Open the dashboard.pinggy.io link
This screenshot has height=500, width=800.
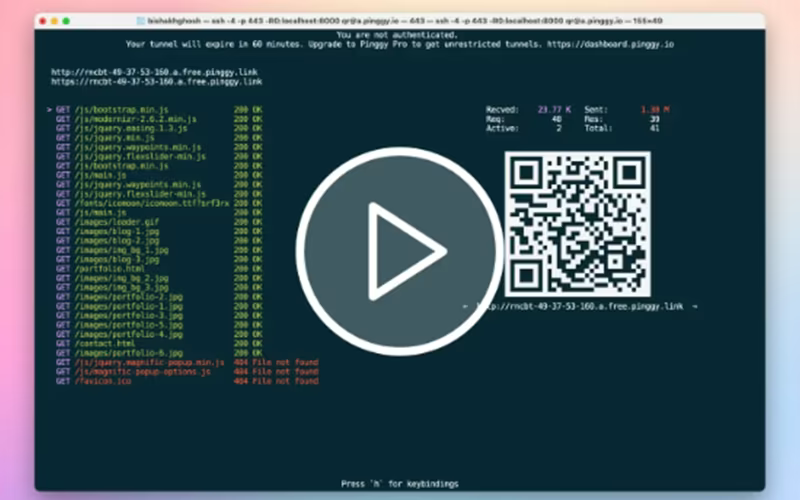[x=610, y=44]
